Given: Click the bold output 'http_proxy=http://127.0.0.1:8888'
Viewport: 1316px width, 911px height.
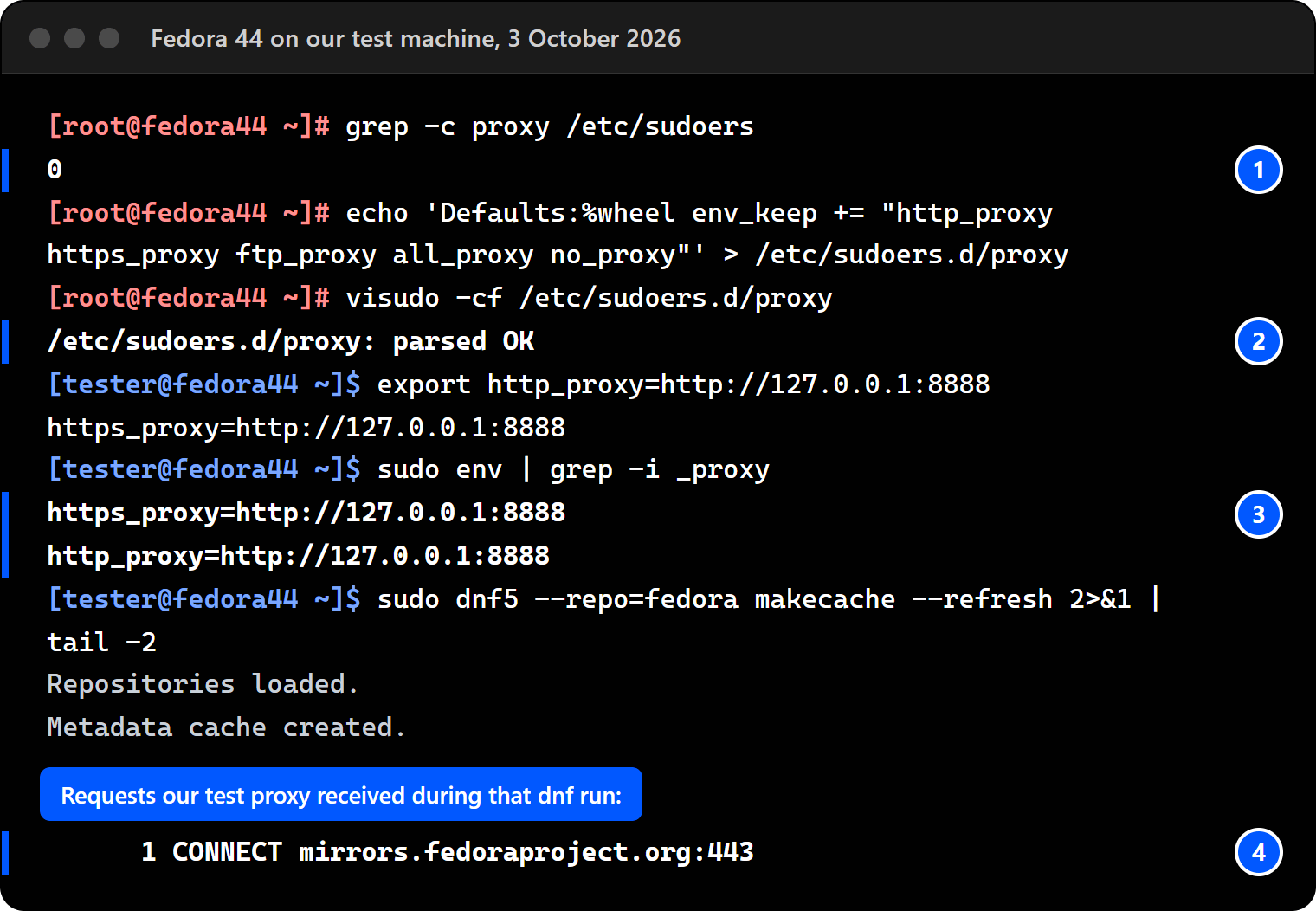Looking at the screenshot, I should point(299,556).
